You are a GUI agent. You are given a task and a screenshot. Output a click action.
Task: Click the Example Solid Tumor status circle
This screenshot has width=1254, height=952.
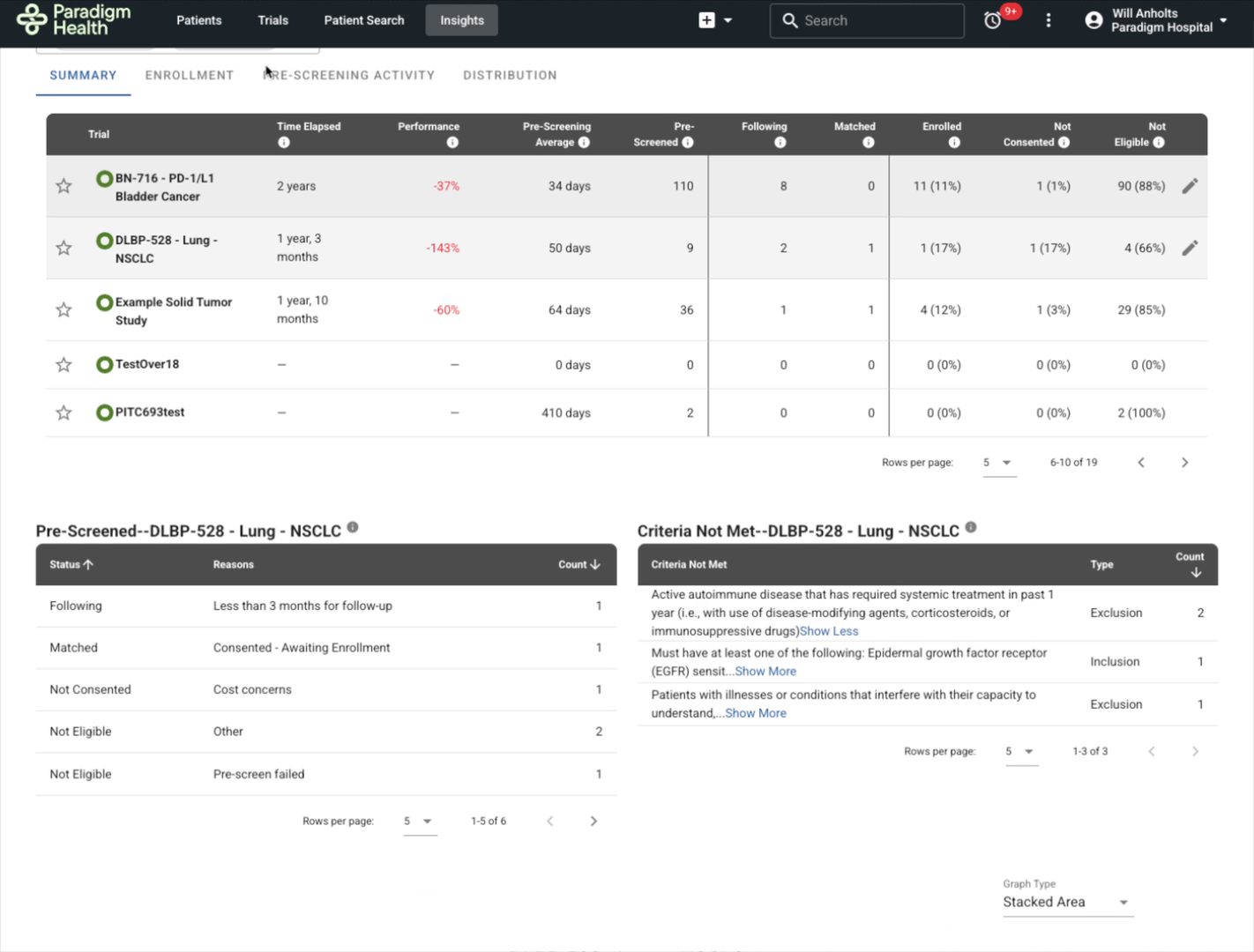[104, 302]
